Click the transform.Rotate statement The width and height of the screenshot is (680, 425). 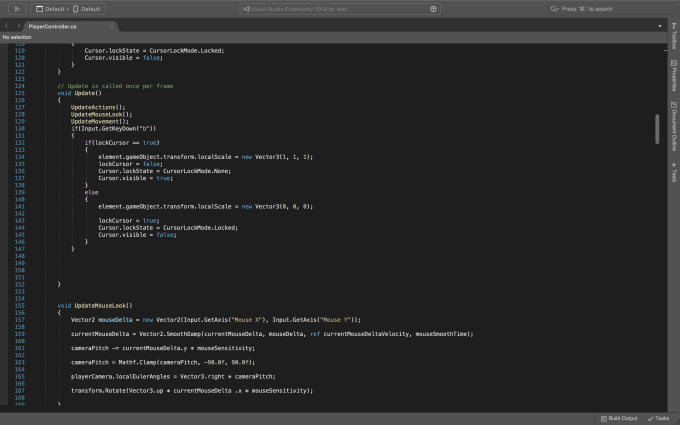coord(192,391)
